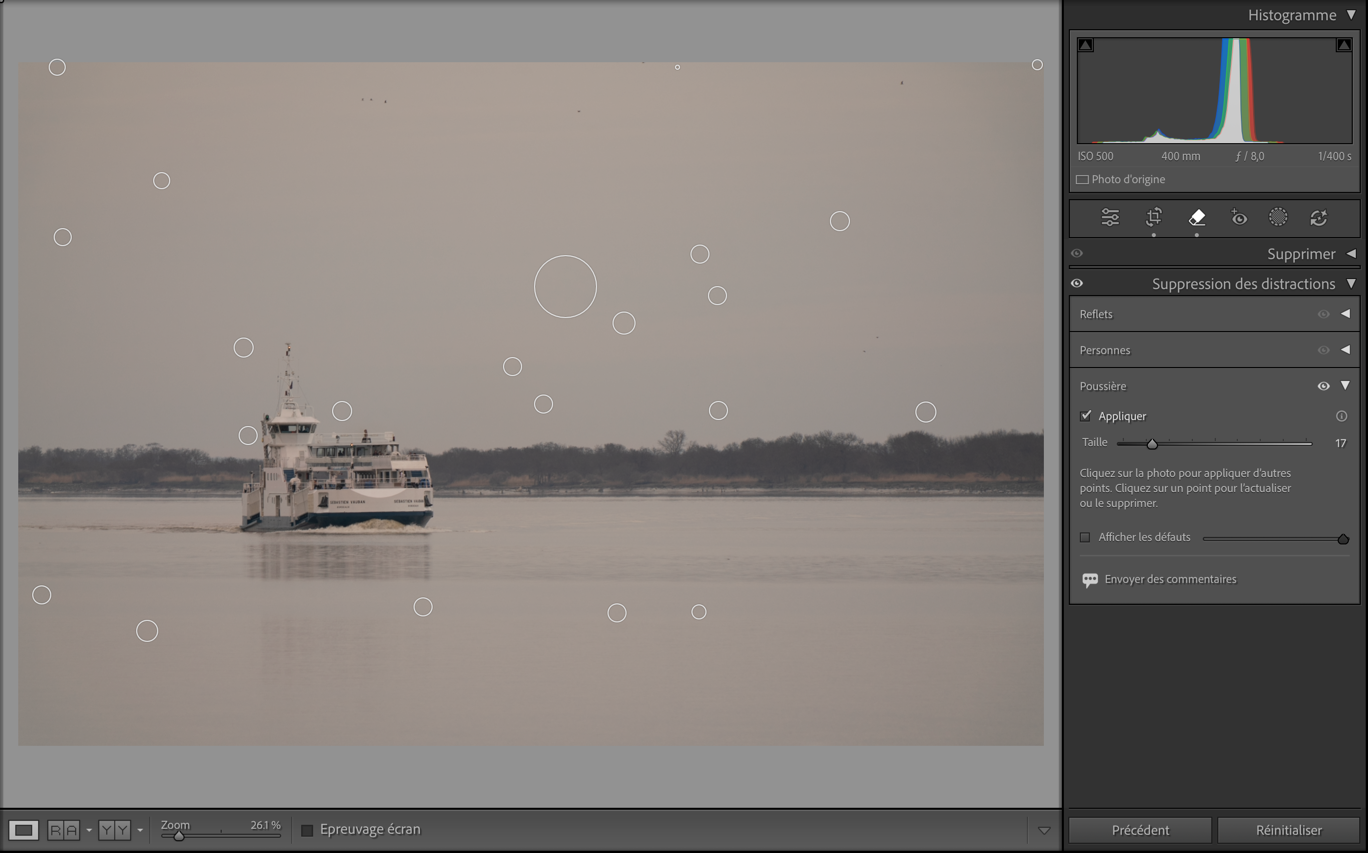Click the Précédent button
Viewport: 1368px width, 853px height.
(x=1140, y=830)
